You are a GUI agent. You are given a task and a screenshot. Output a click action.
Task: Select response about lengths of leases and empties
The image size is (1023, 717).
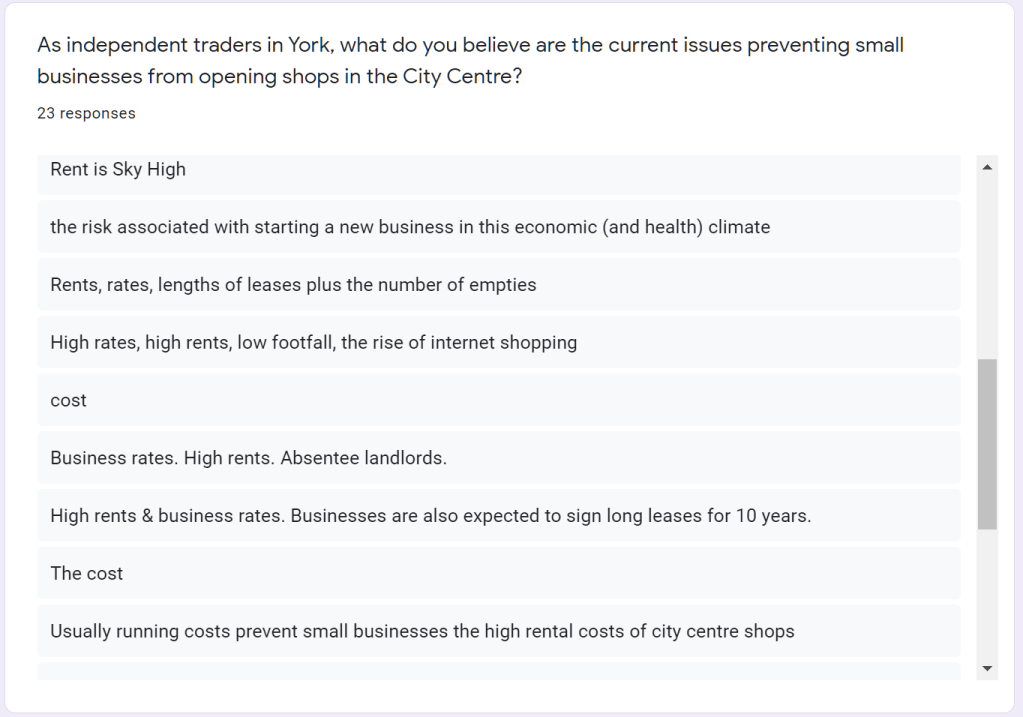tap(293, 285)
